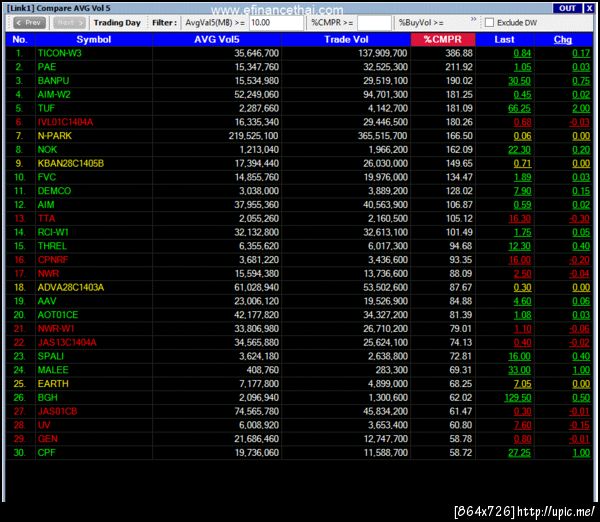The image size is (600, 522).
Task: Select symbol ADVA28C1403A
Action: pos(70,287)
